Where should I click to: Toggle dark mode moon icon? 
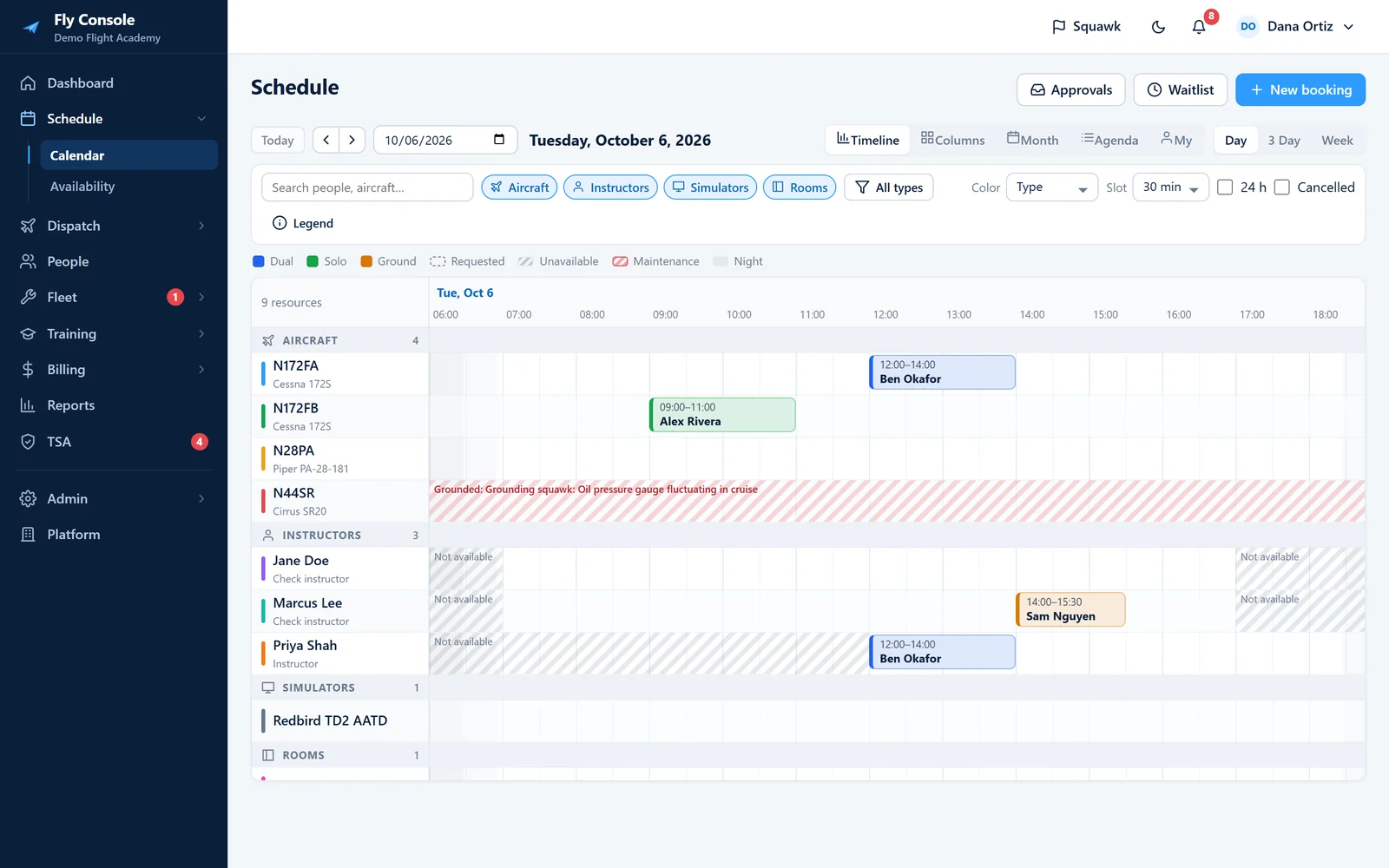1158,27
